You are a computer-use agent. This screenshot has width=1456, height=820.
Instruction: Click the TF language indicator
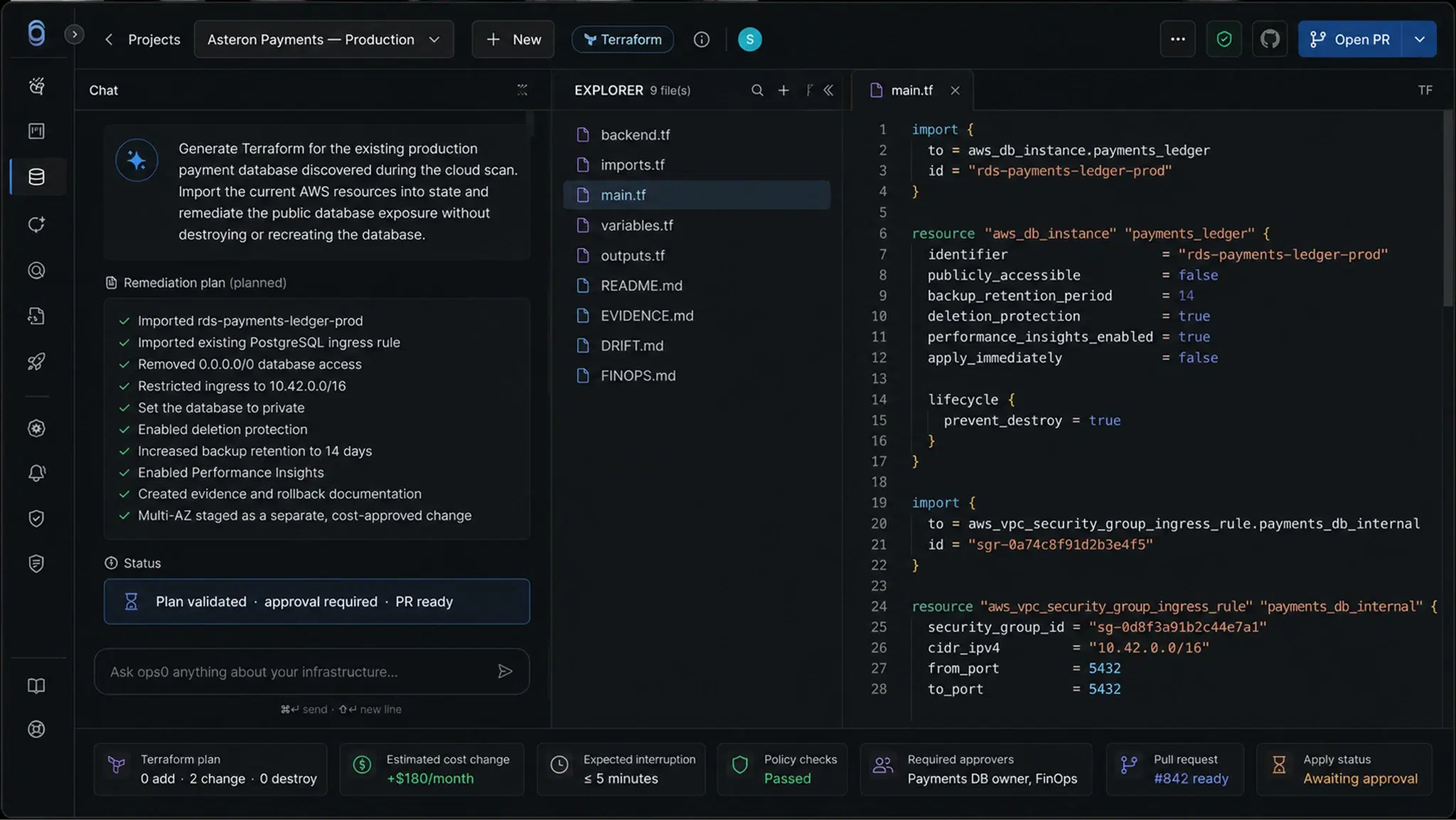click(1425, 90)
